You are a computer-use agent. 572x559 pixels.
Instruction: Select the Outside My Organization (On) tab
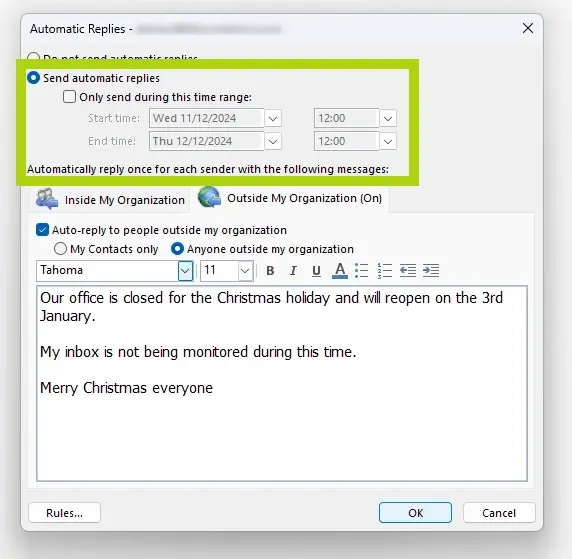pyautogui.click(x=290, y=198)
